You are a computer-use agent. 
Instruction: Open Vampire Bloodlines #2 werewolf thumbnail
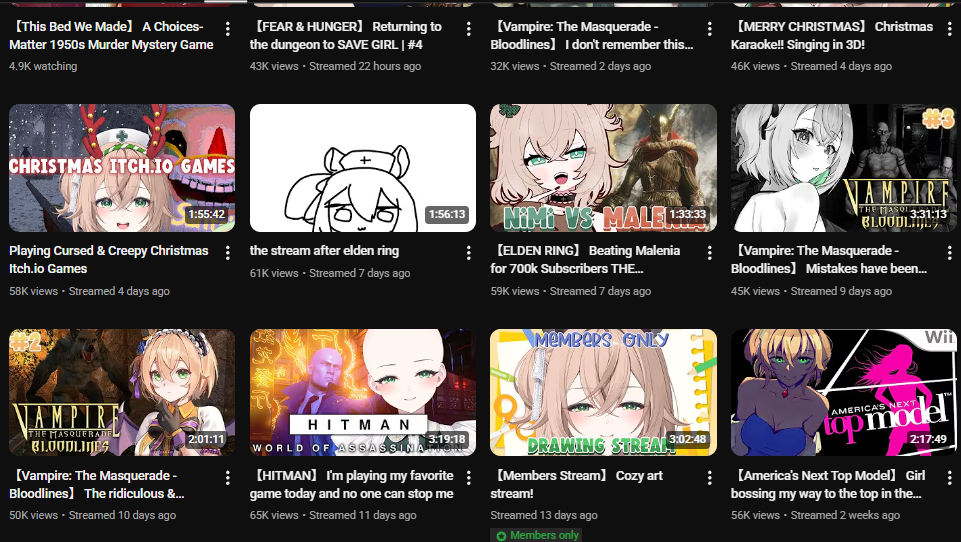(x=122, y=392)
